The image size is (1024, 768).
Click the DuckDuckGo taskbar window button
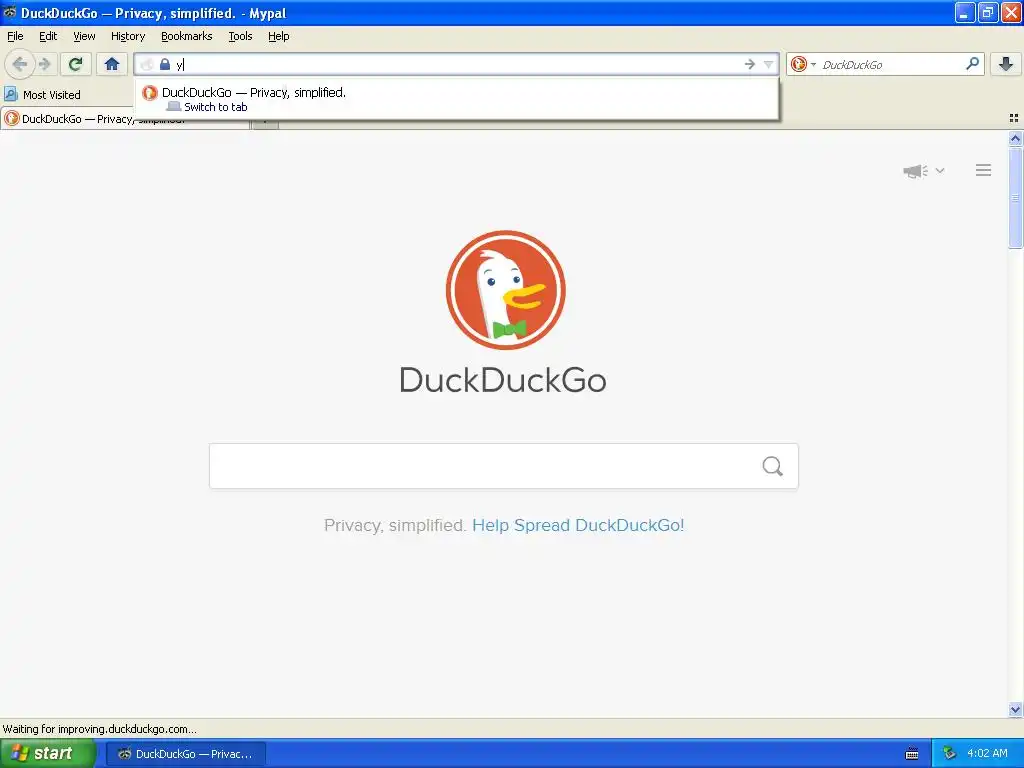pyautogui.click(x=185, y=754)
